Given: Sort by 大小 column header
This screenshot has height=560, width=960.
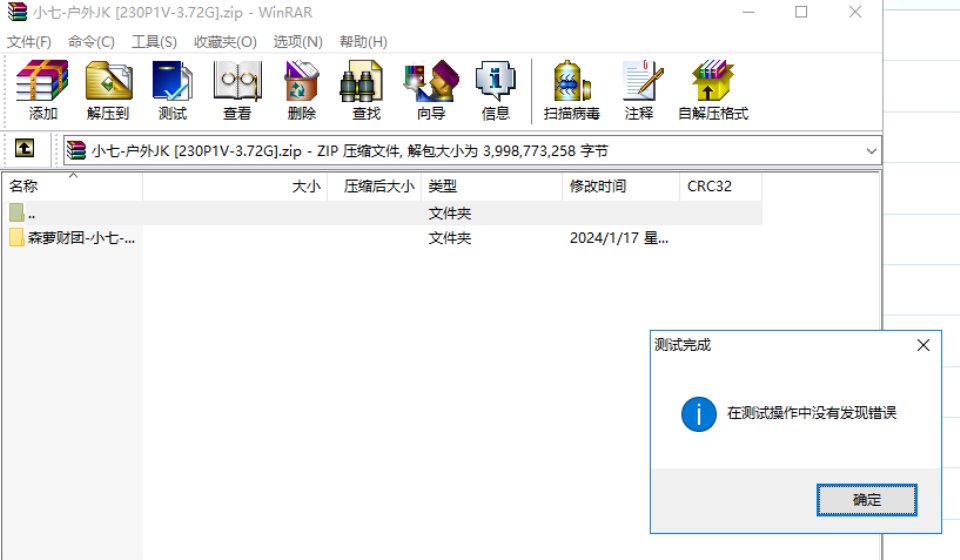Looking at the screenshot, I should pyautogui.click(x=235, y=186).
